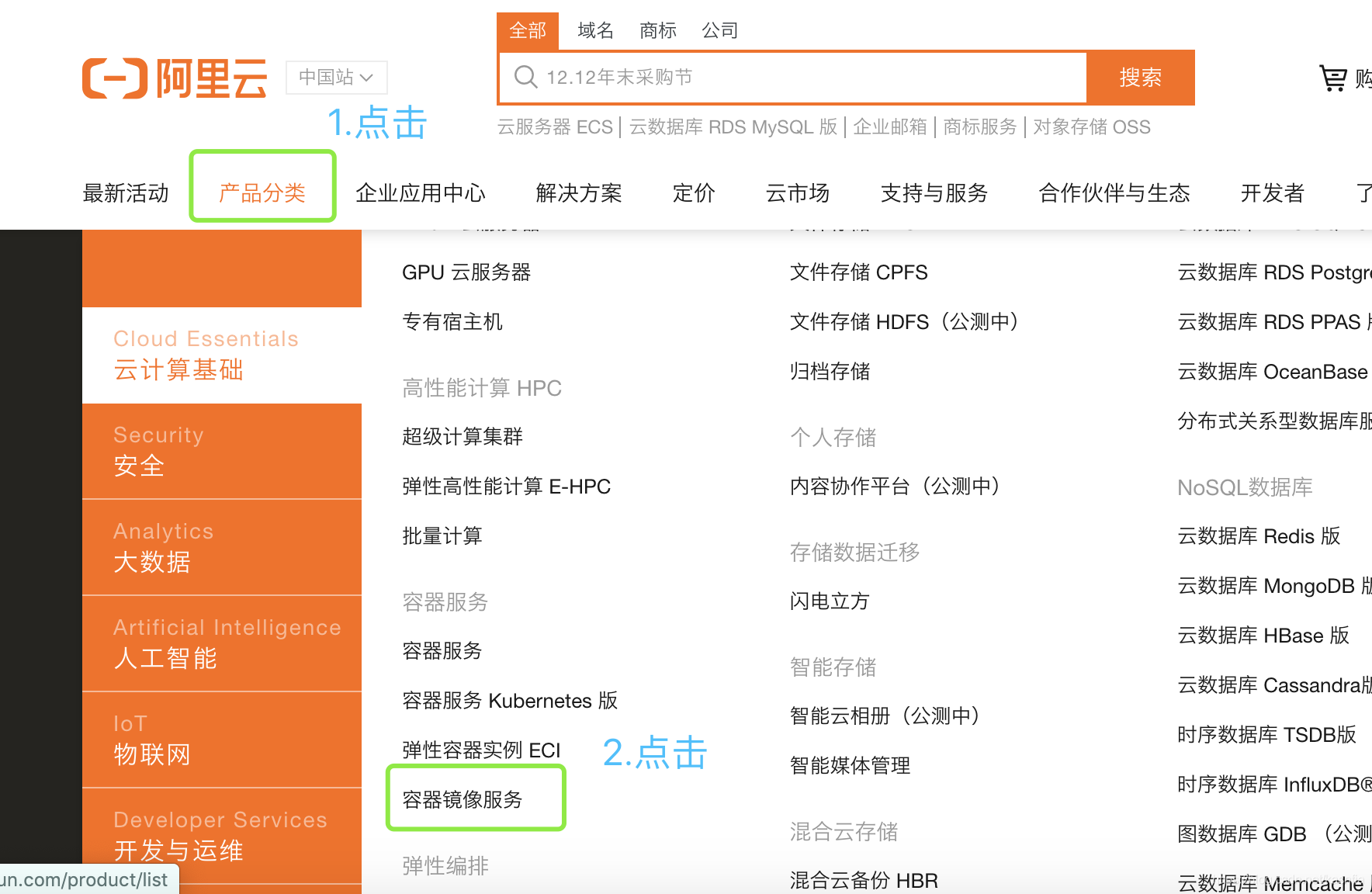Screen dimensions: 1372x894
Task: Open 云数据库 MongoDB product
Action: tap(1274, 586)
